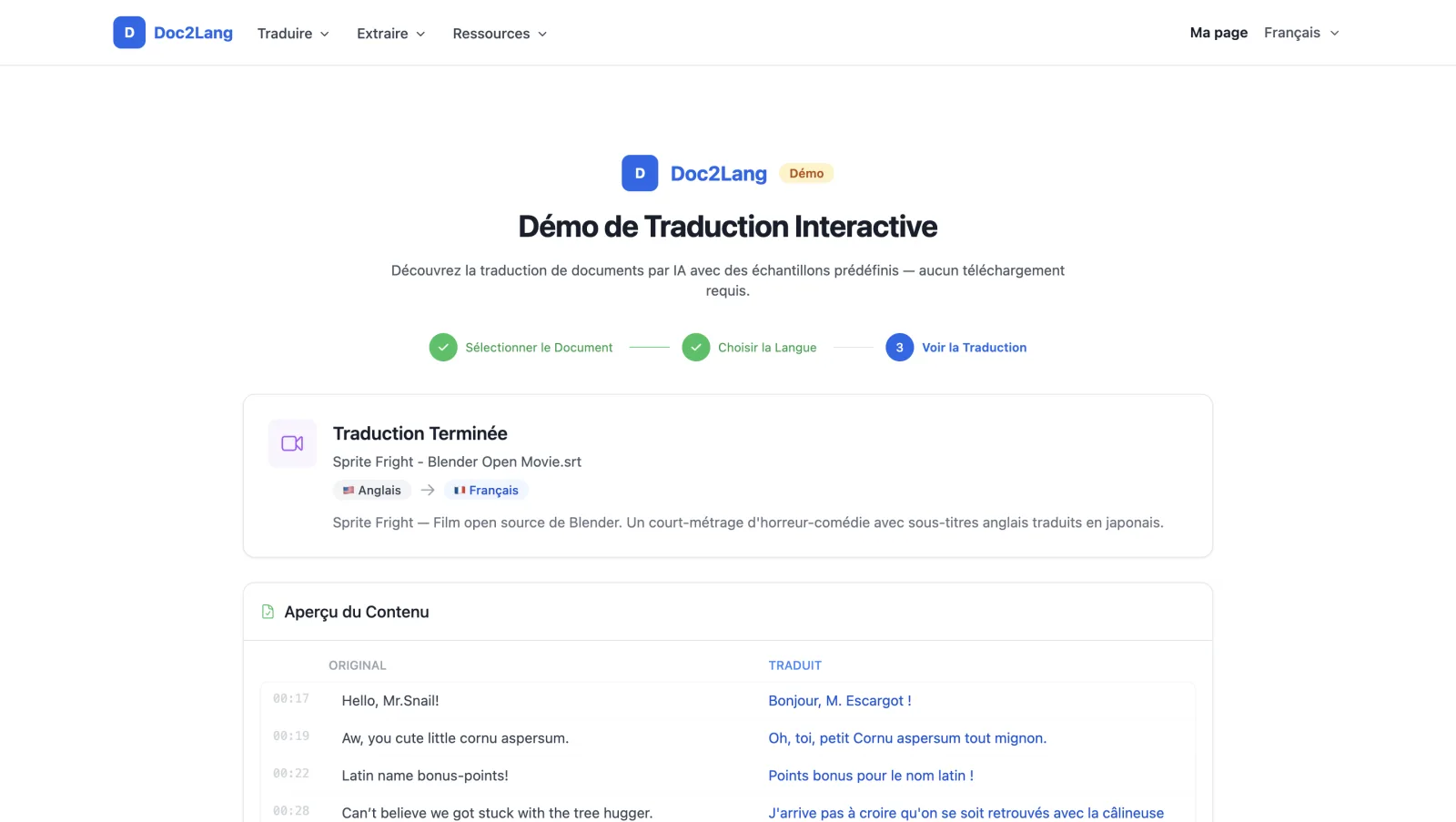Click the Anglais language badge
1456x822 pixels.
(372, 490)
